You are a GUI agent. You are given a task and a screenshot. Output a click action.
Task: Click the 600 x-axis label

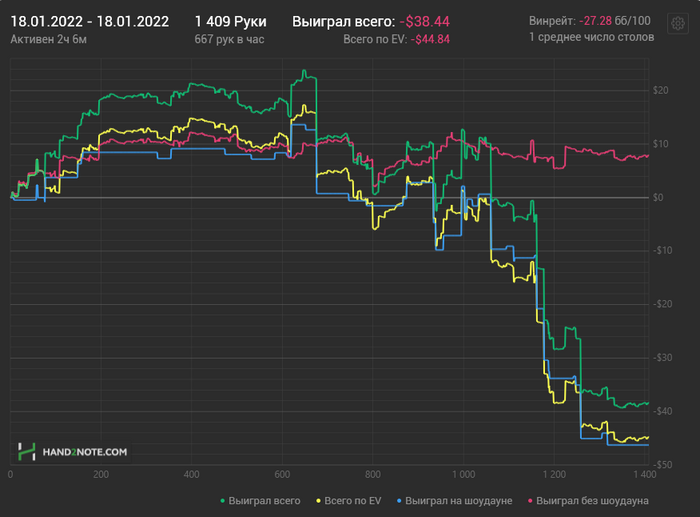tap(282, 474)
